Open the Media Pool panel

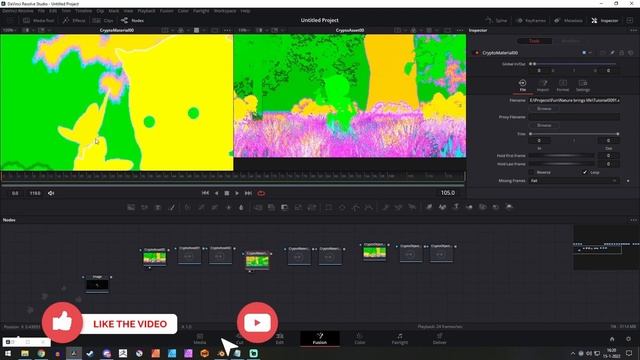coord(38,20)
